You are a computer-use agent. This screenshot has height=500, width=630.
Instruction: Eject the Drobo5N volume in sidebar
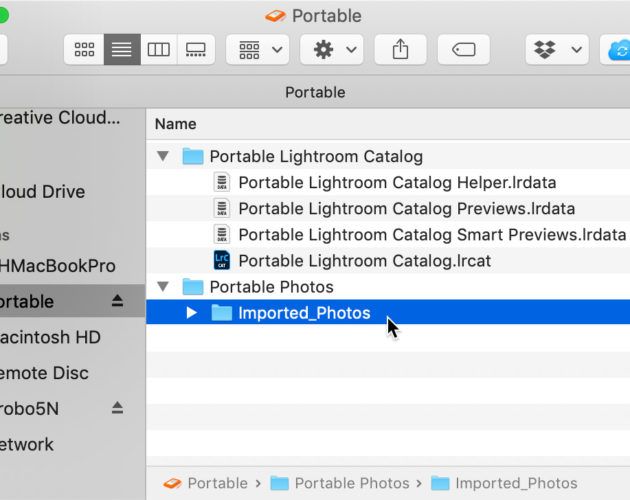(x=117, y=408)
